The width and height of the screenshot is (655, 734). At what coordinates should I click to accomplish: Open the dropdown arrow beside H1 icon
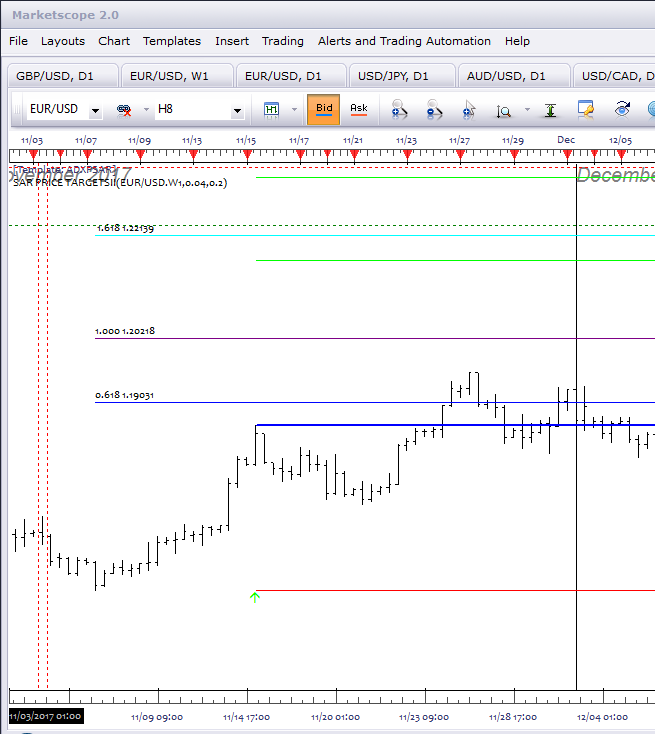(x=294, y=110)
